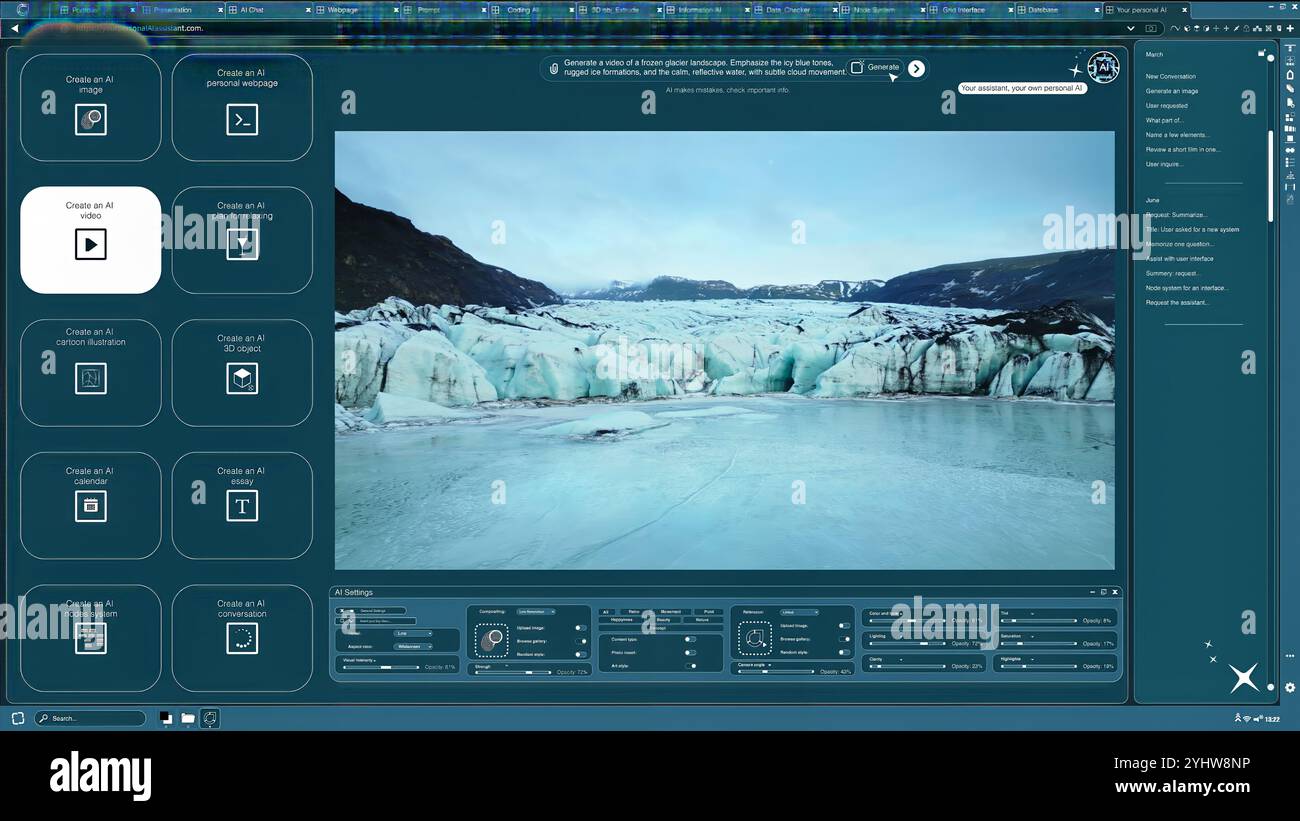Toggle the Content type switch
Viewport: 1300px width, 821px height.
pyautogui.click(x=690, y=639)
